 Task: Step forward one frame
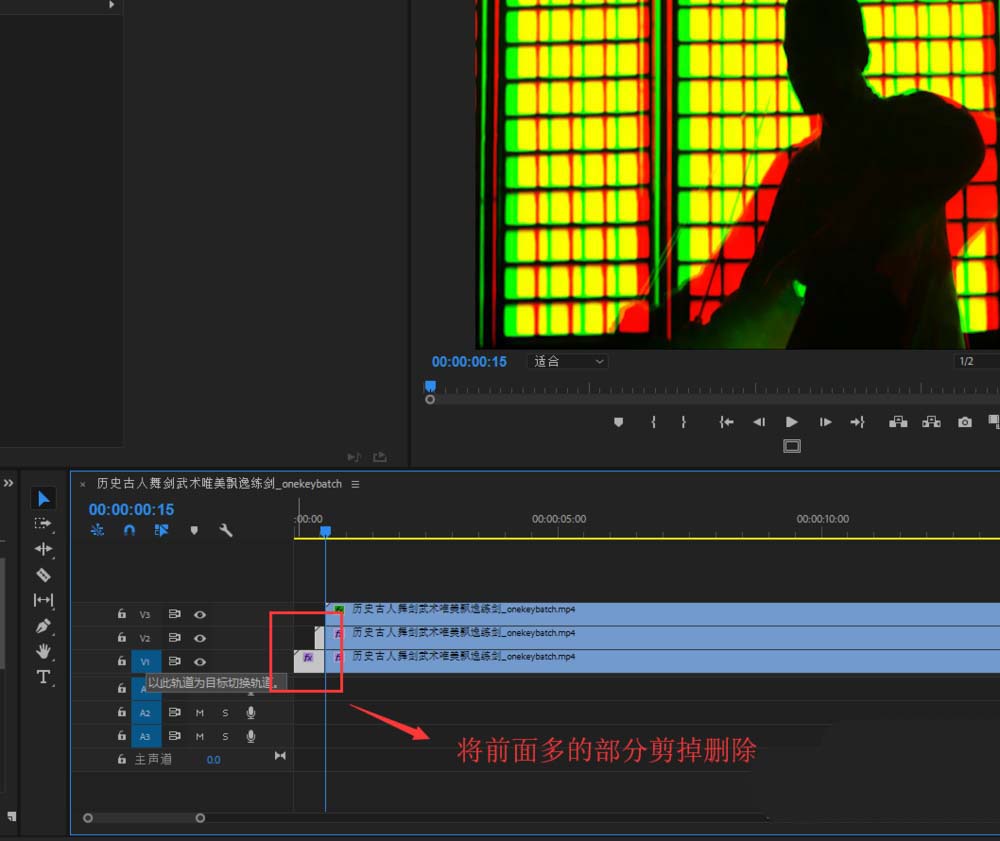tap(825, 422)
